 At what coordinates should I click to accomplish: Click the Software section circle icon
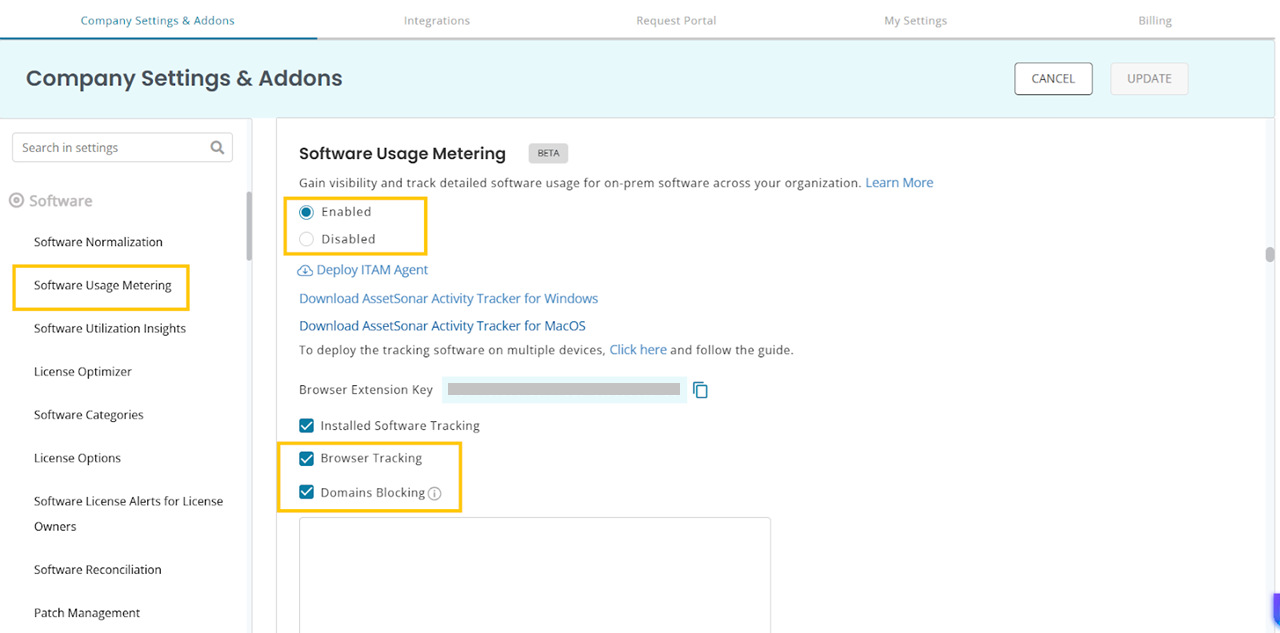pyautogui.click(x=16, y=201)
